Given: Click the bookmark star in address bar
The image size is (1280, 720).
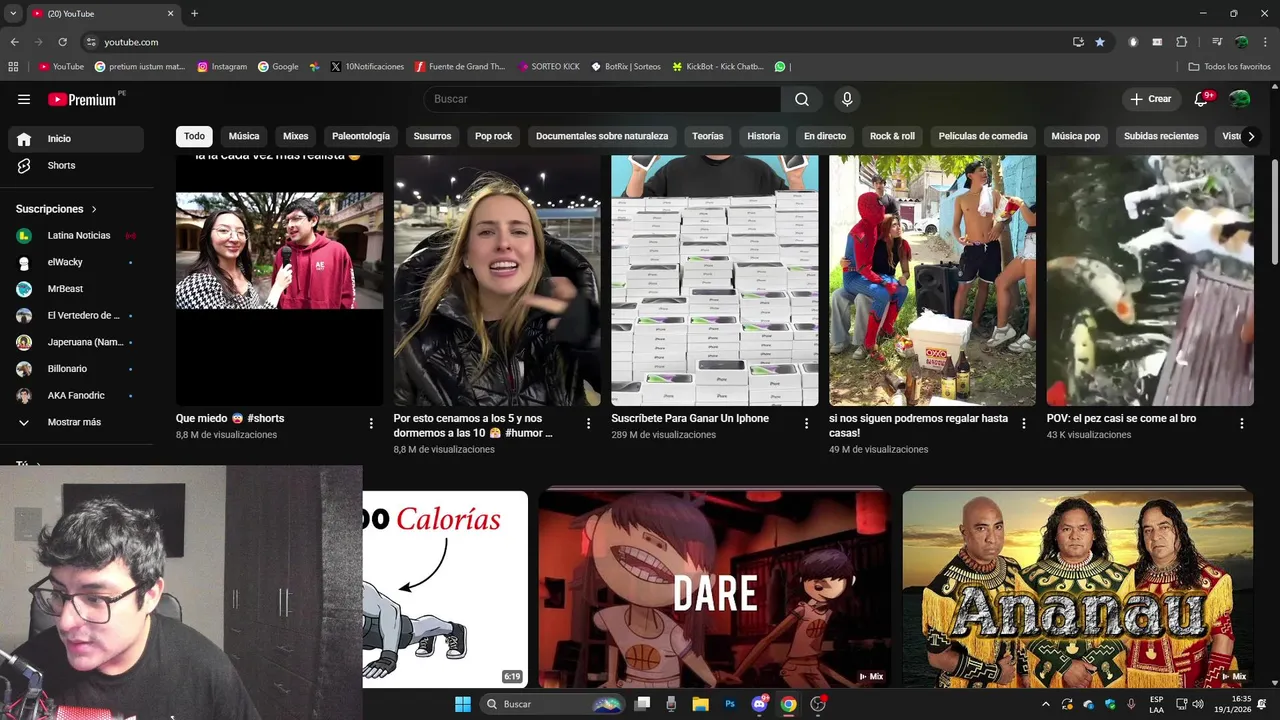Looking at the screenshot, I should [x=1100, y=42].
